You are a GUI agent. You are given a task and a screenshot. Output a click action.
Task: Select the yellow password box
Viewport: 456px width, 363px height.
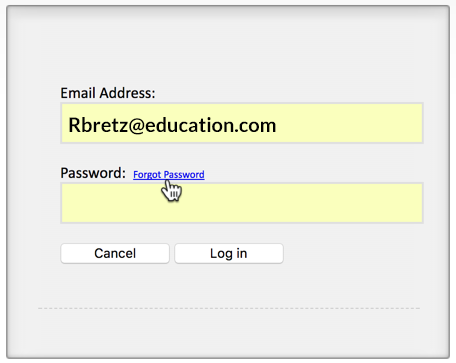click(x=242, y=203)
